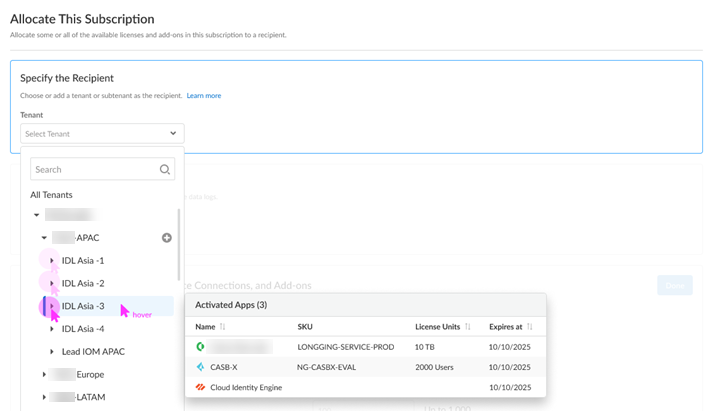Image resolution: width=720 pixels, height=411 pixels.
Task: Click the magnifier icon in the tenant search box
Action: (x=165, y=170)
